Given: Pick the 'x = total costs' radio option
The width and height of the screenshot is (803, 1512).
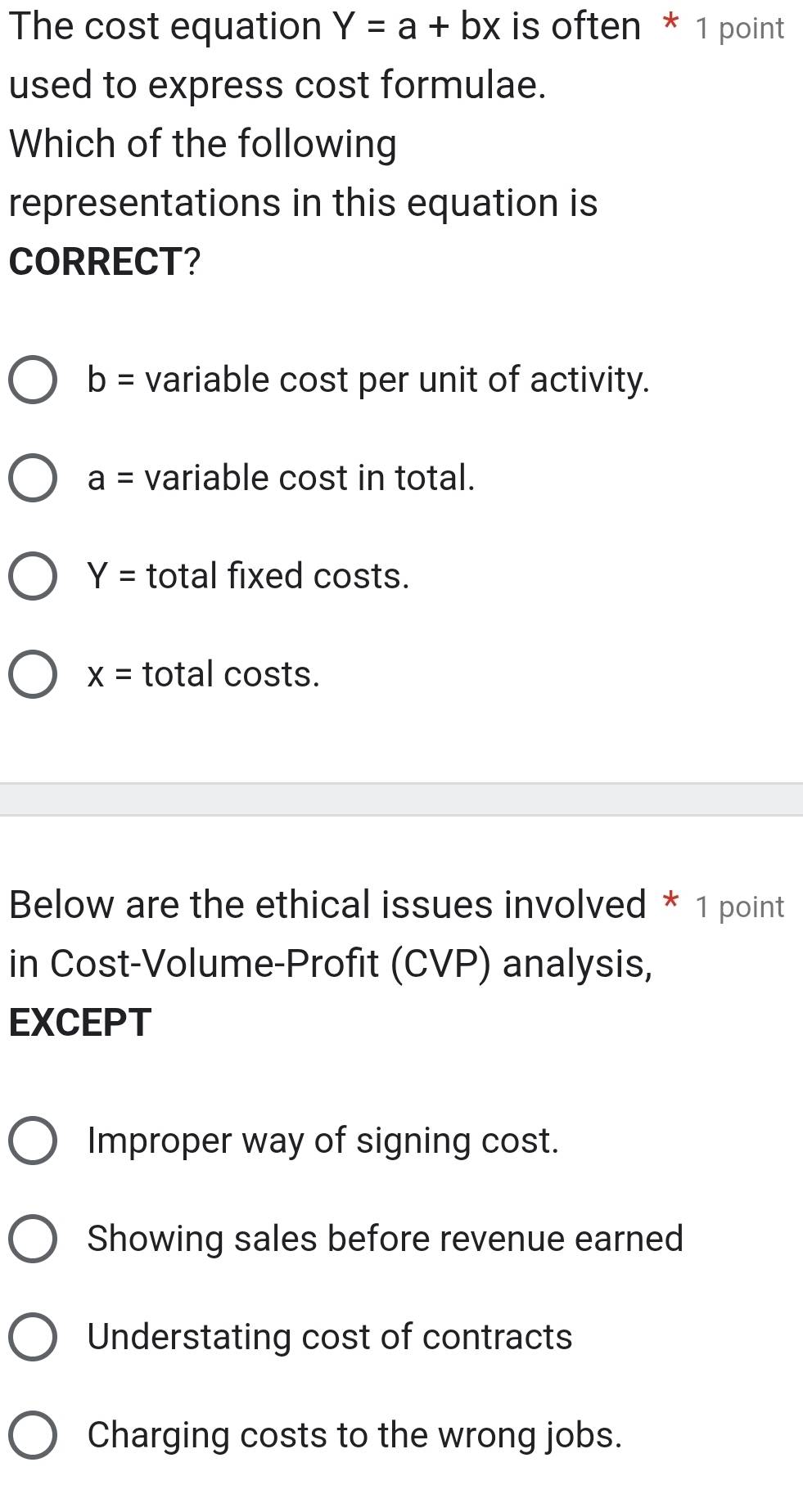Looking at the screenshot, I should pos(33,675).
